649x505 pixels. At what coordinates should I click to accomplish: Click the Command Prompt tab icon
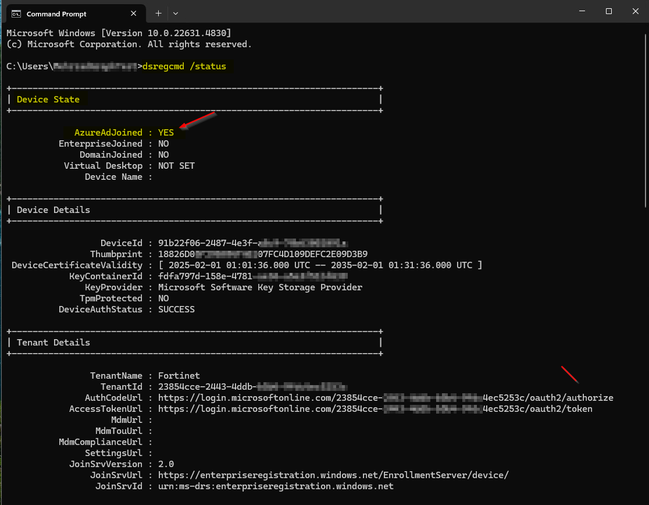(x=13, y=12)
